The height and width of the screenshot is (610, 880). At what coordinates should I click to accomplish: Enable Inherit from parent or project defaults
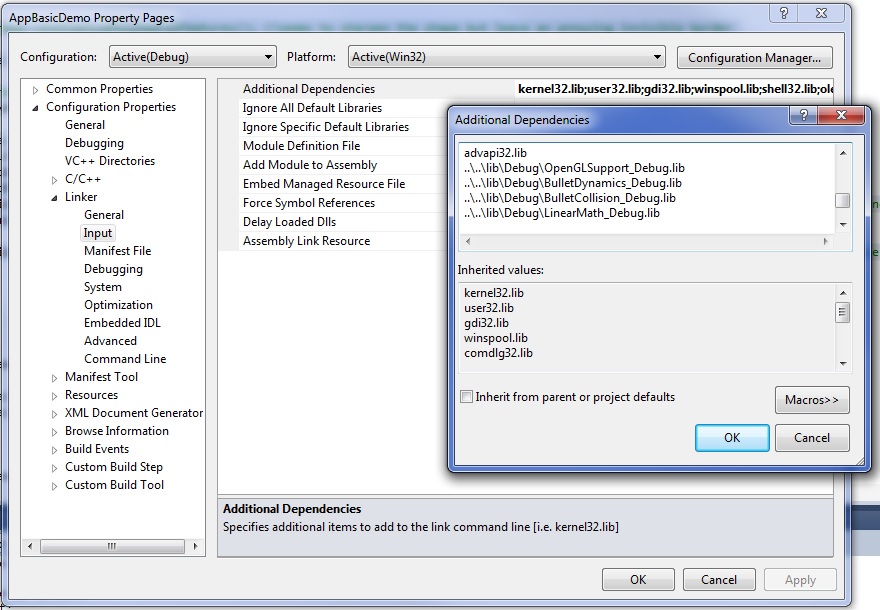466,397
